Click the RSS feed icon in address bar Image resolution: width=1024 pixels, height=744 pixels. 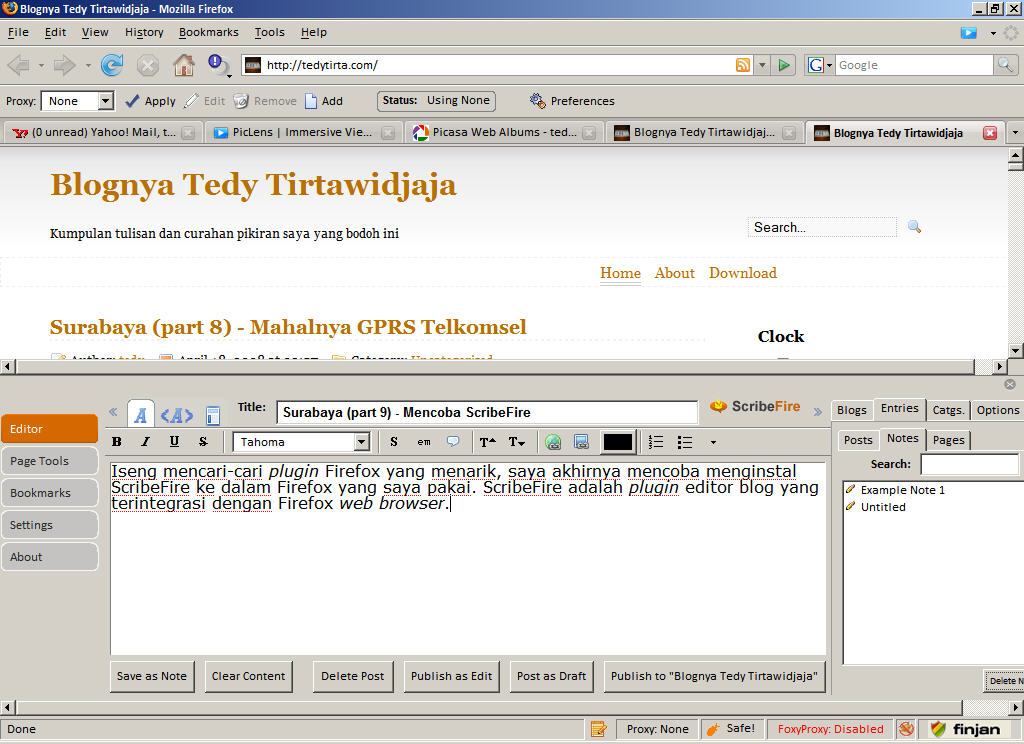pos(743,65)
